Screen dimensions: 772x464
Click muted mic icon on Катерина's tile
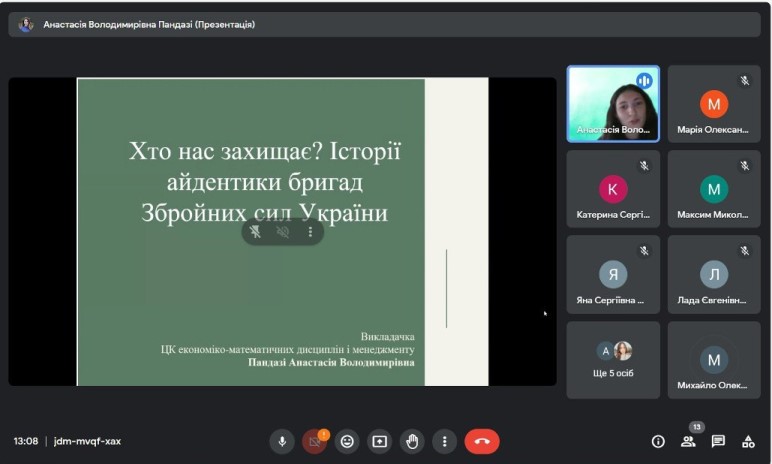[644, 166]
